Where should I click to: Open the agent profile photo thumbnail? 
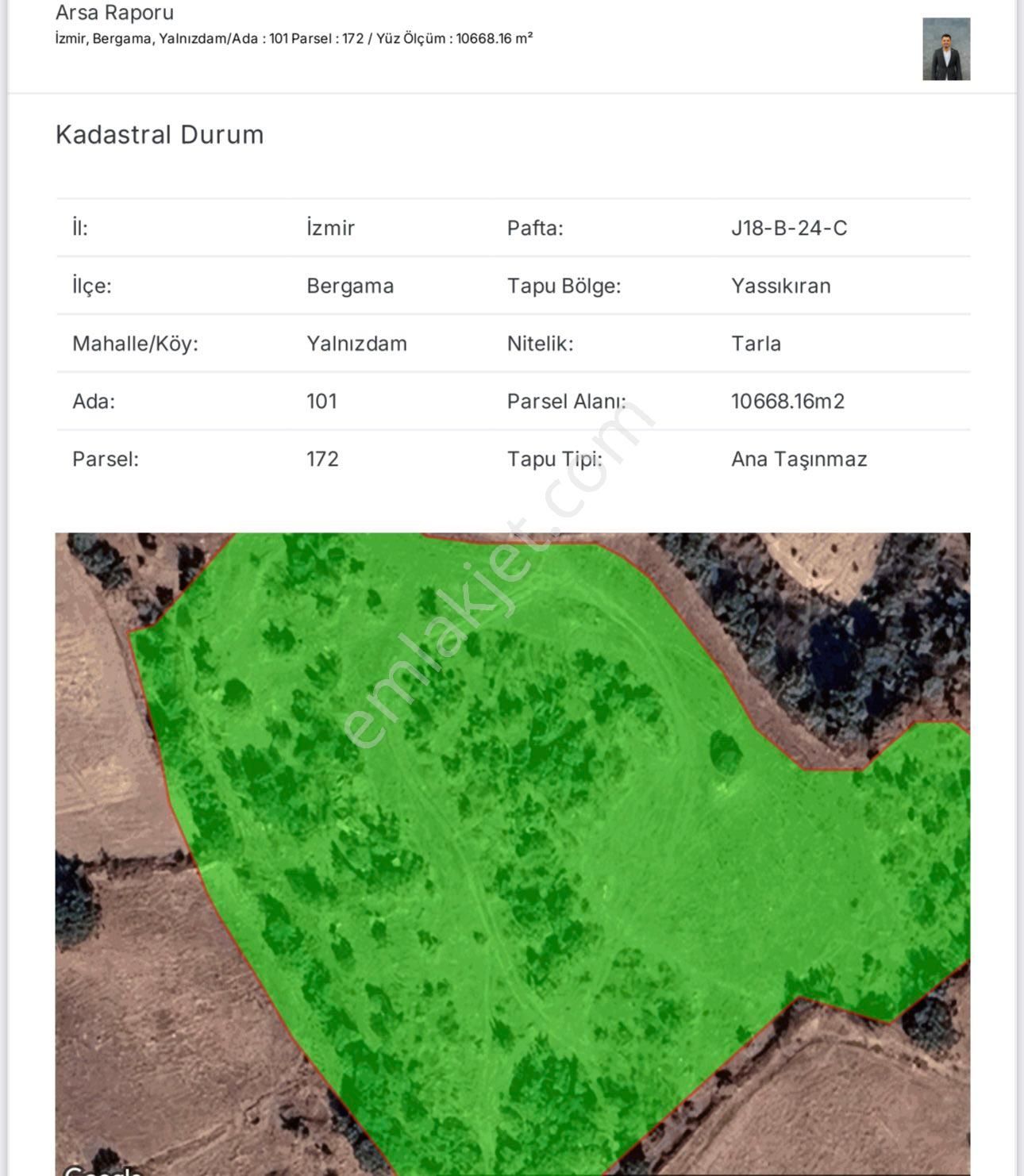click(946, 49)
